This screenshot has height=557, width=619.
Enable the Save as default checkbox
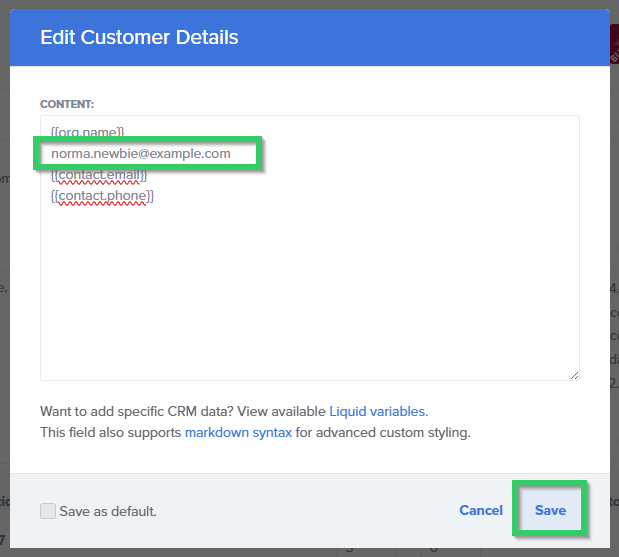48,511
